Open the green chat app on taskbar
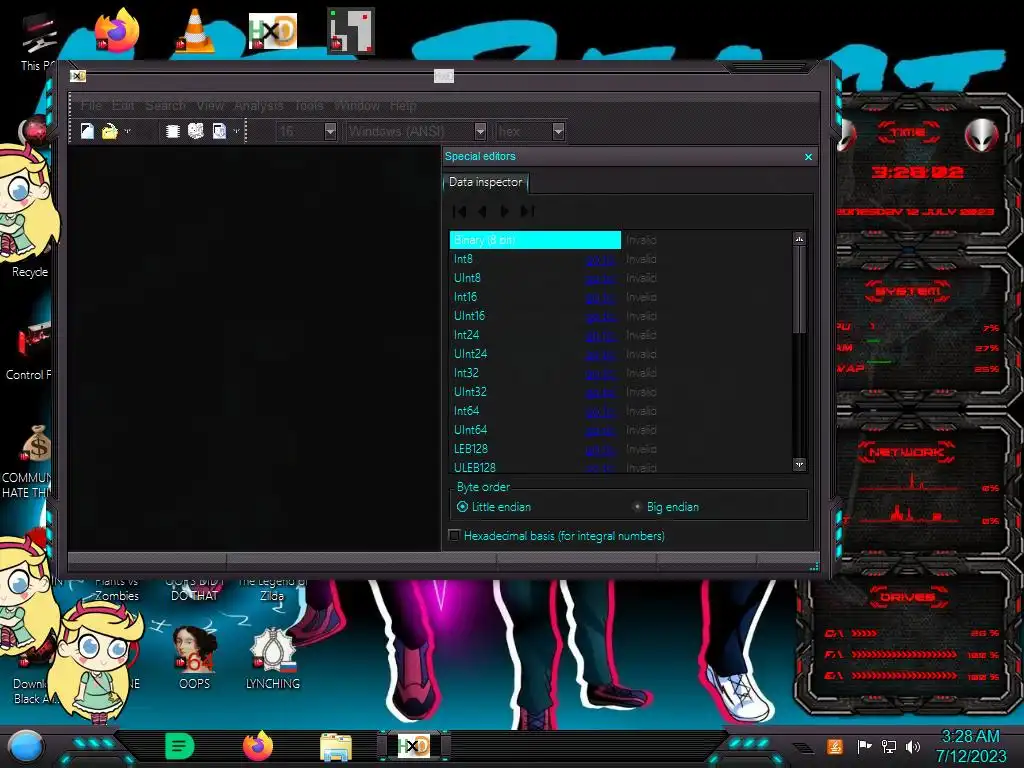1024x768 pixels. tap(180, 746)
